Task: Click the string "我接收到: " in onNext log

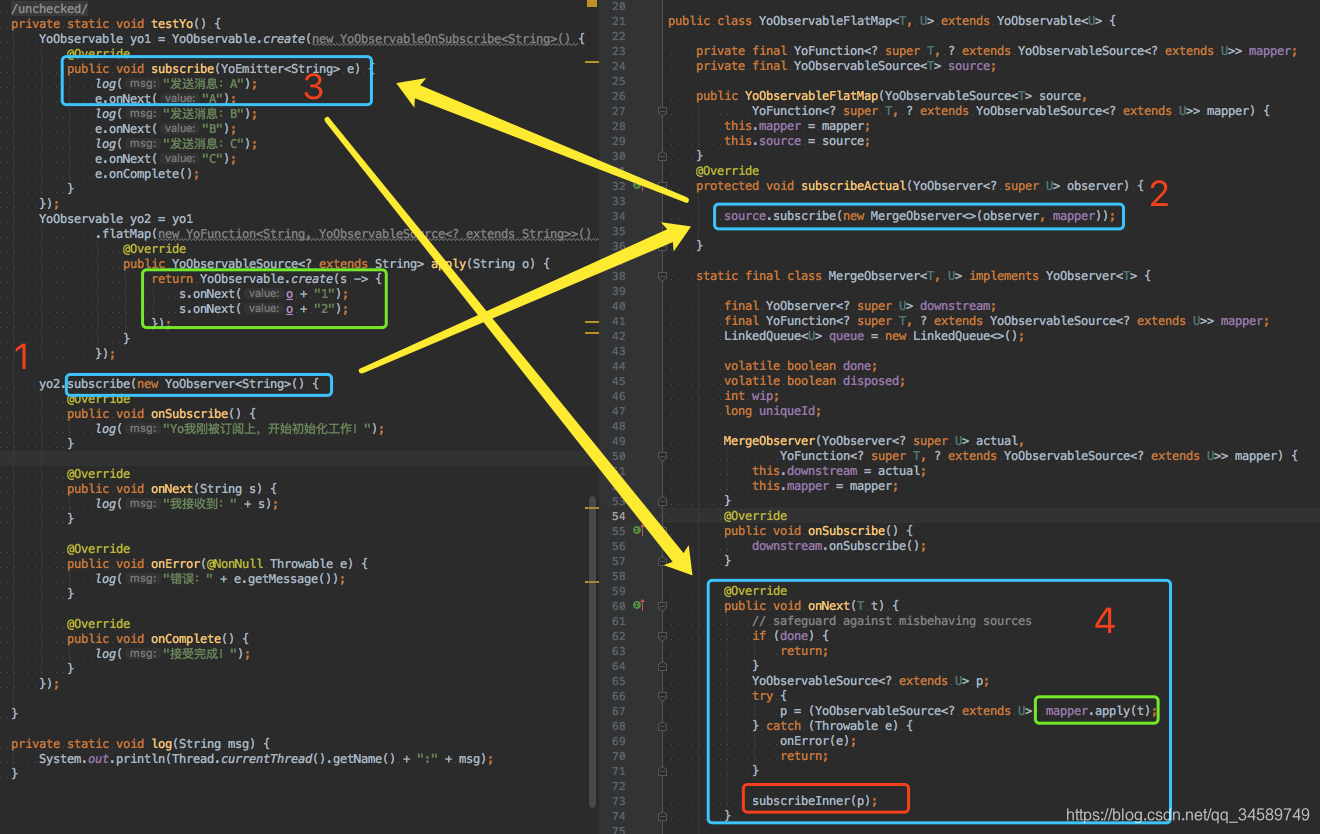Action: point(200,504)
